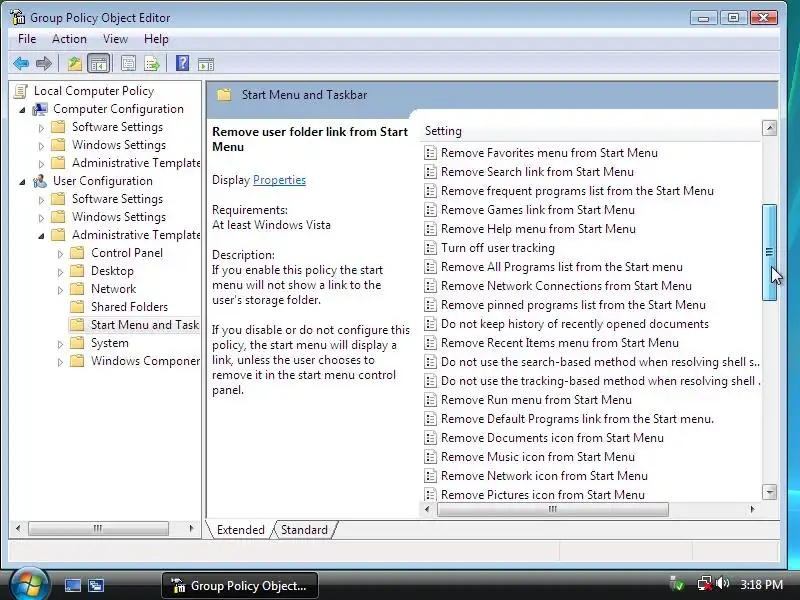The image size is (800, 600).
Task: Click the vertical scrollbar thumb in settings list
Action: tap(769, 252)
